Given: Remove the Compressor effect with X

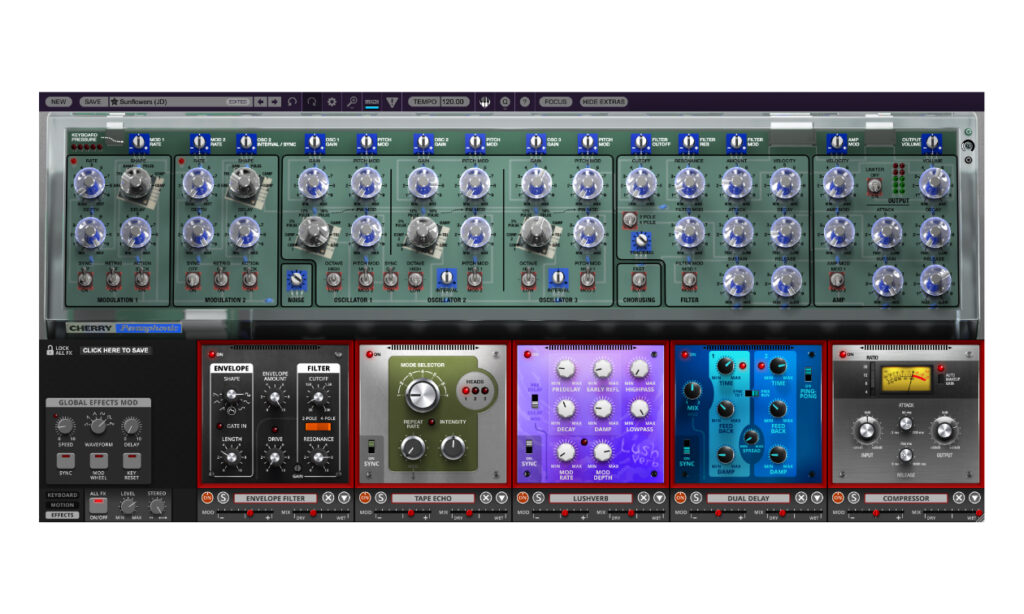Looking at the screenshot, I should [x=959, y=498].
